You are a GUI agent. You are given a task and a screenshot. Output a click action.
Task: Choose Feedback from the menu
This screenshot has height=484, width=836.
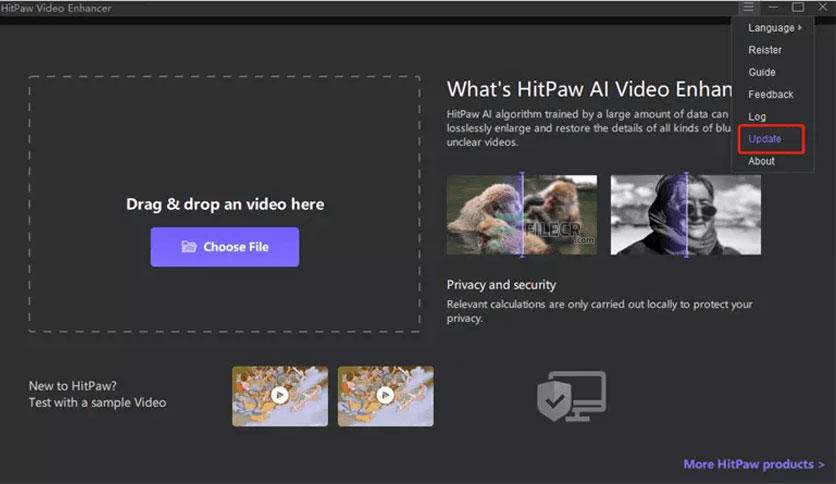click(x=771, y=94)
